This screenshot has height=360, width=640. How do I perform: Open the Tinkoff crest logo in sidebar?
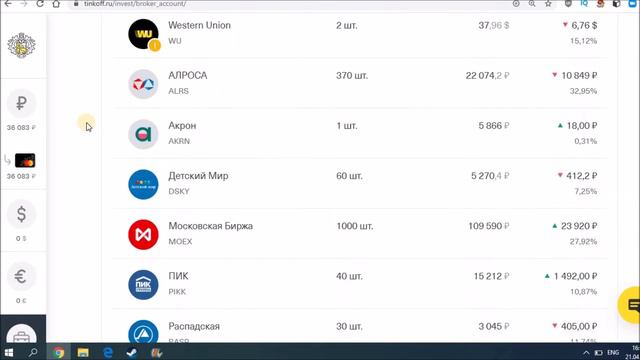point(22,45)
